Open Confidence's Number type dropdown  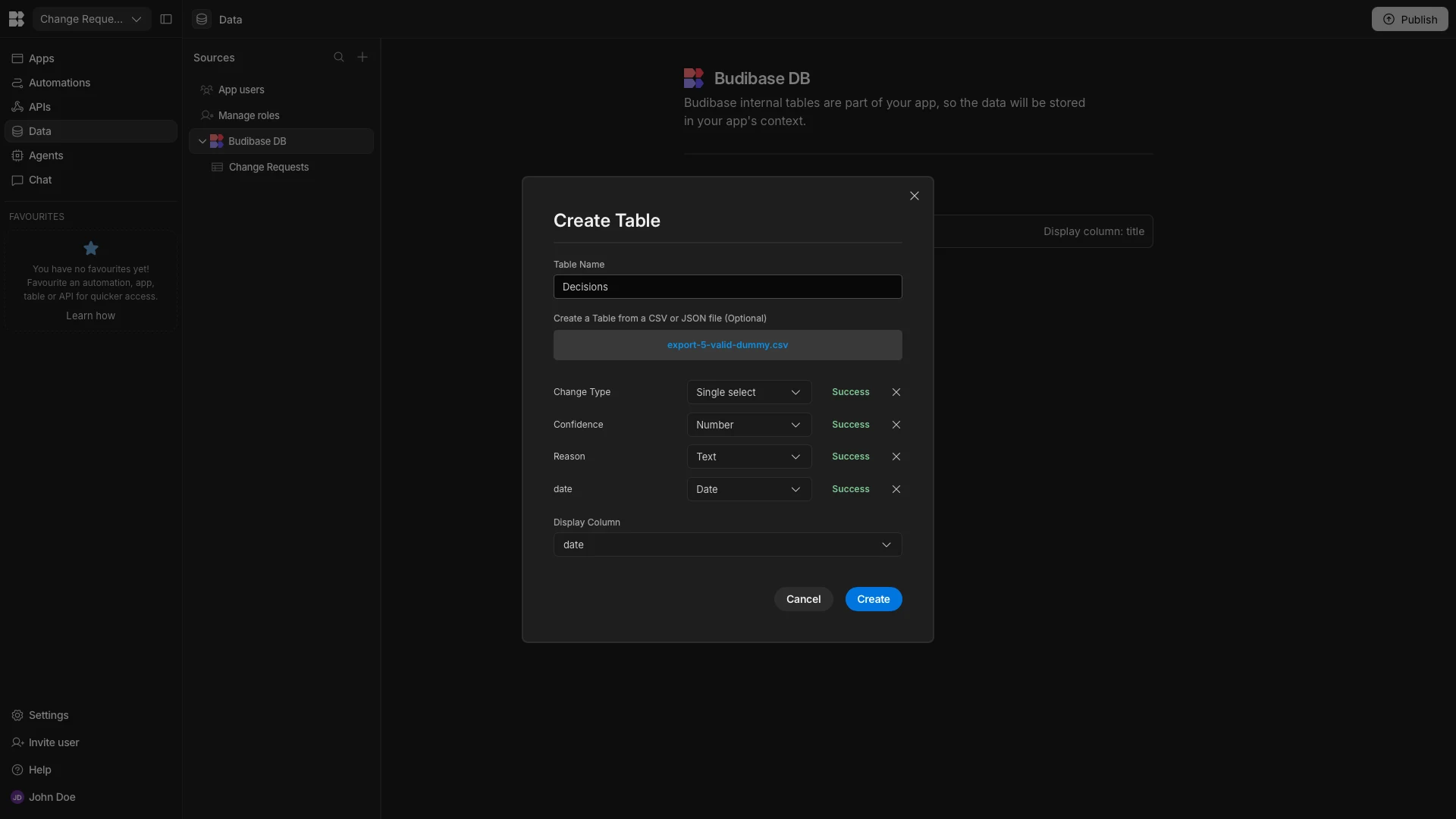click(x=749, y=425)
